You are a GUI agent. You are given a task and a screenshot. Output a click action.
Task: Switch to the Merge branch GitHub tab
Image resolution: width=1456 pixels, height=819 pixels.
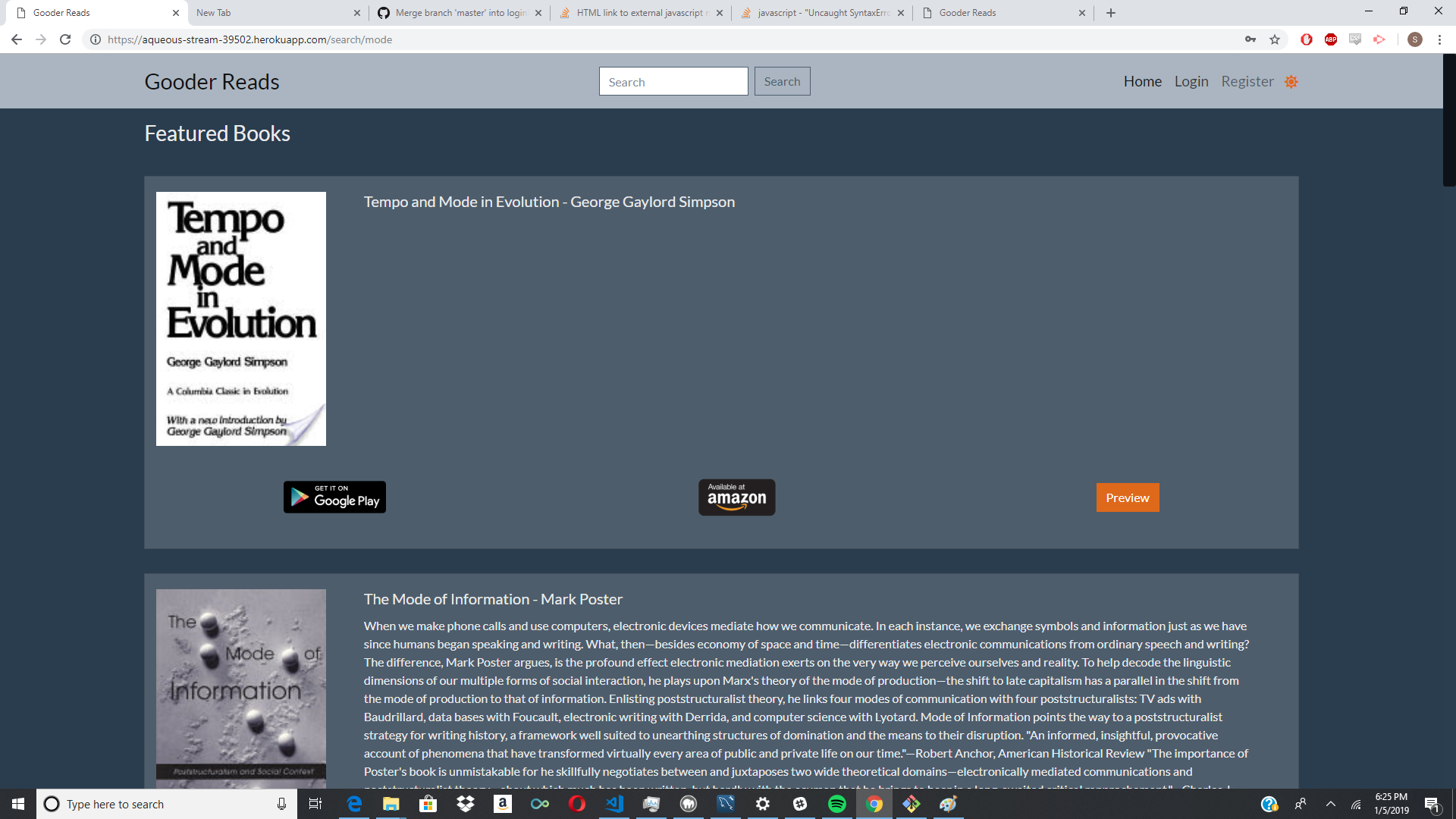460,13
